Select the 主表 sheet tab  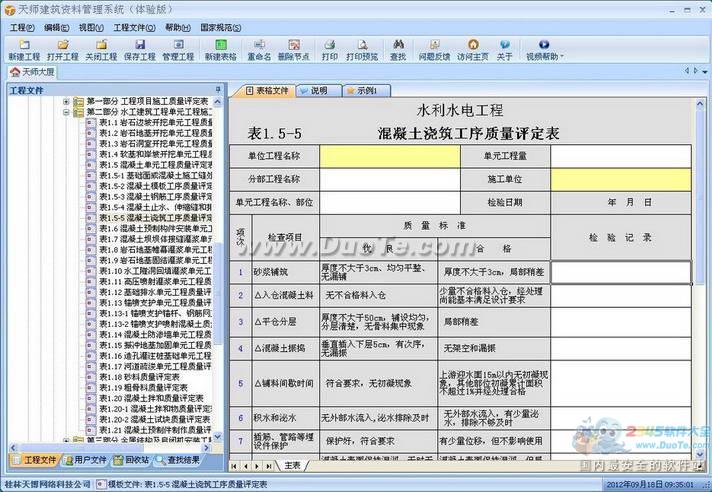click(x=292, y=466)
